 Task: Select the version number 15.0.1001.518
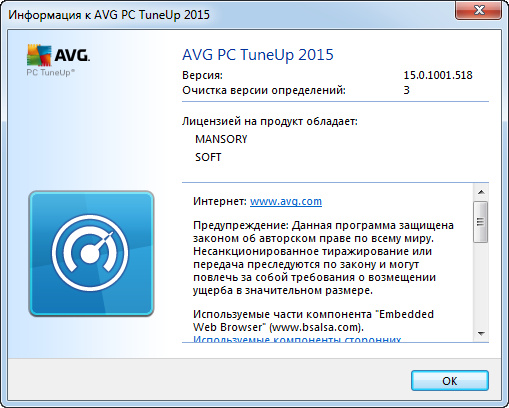pos(438,75)
